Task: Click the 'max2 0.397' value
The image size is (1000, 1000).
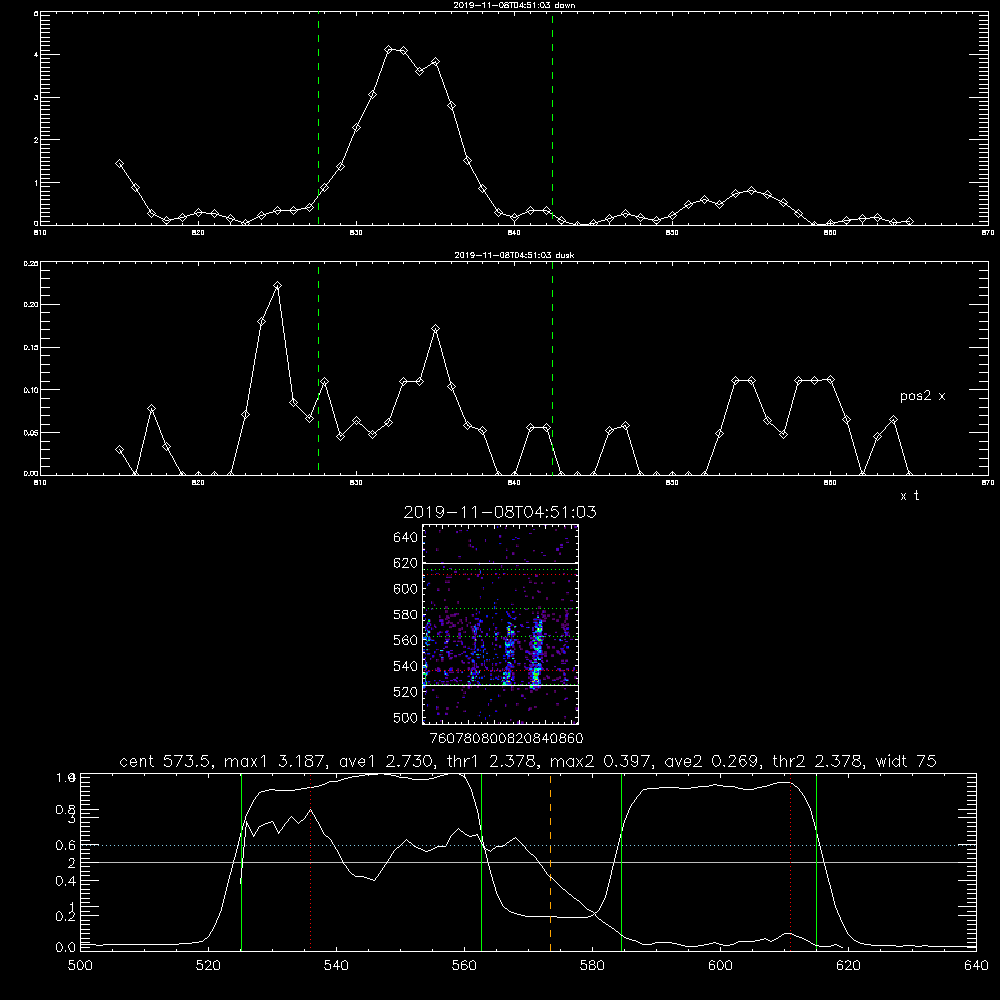Action: pos(599,761)
